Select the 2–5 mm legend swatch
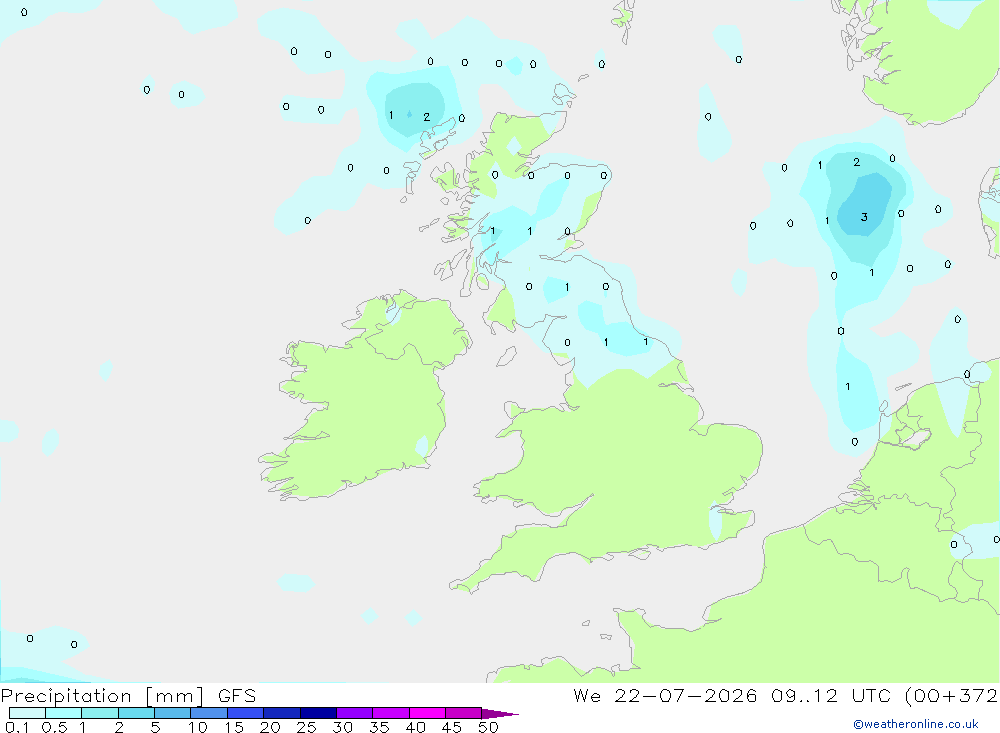1000x733 pixels. tap(136, 713)
